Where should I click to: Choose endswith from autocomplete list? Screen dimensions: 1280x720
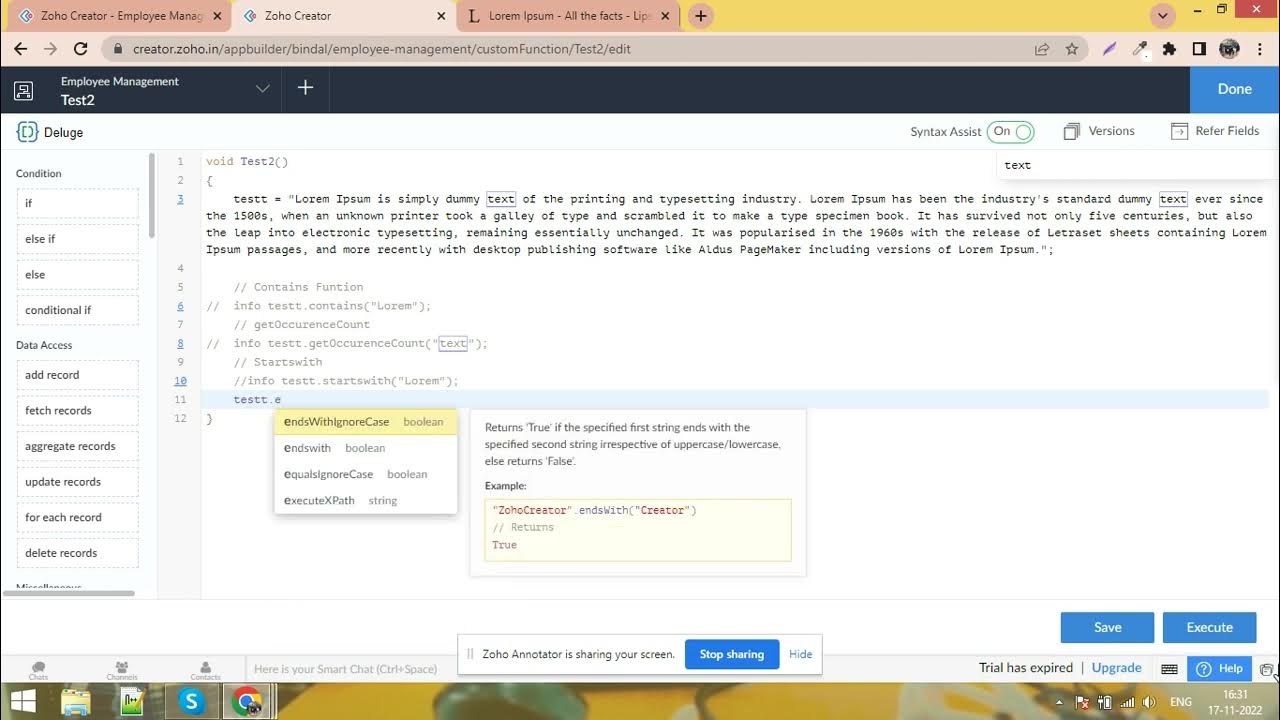365,448
